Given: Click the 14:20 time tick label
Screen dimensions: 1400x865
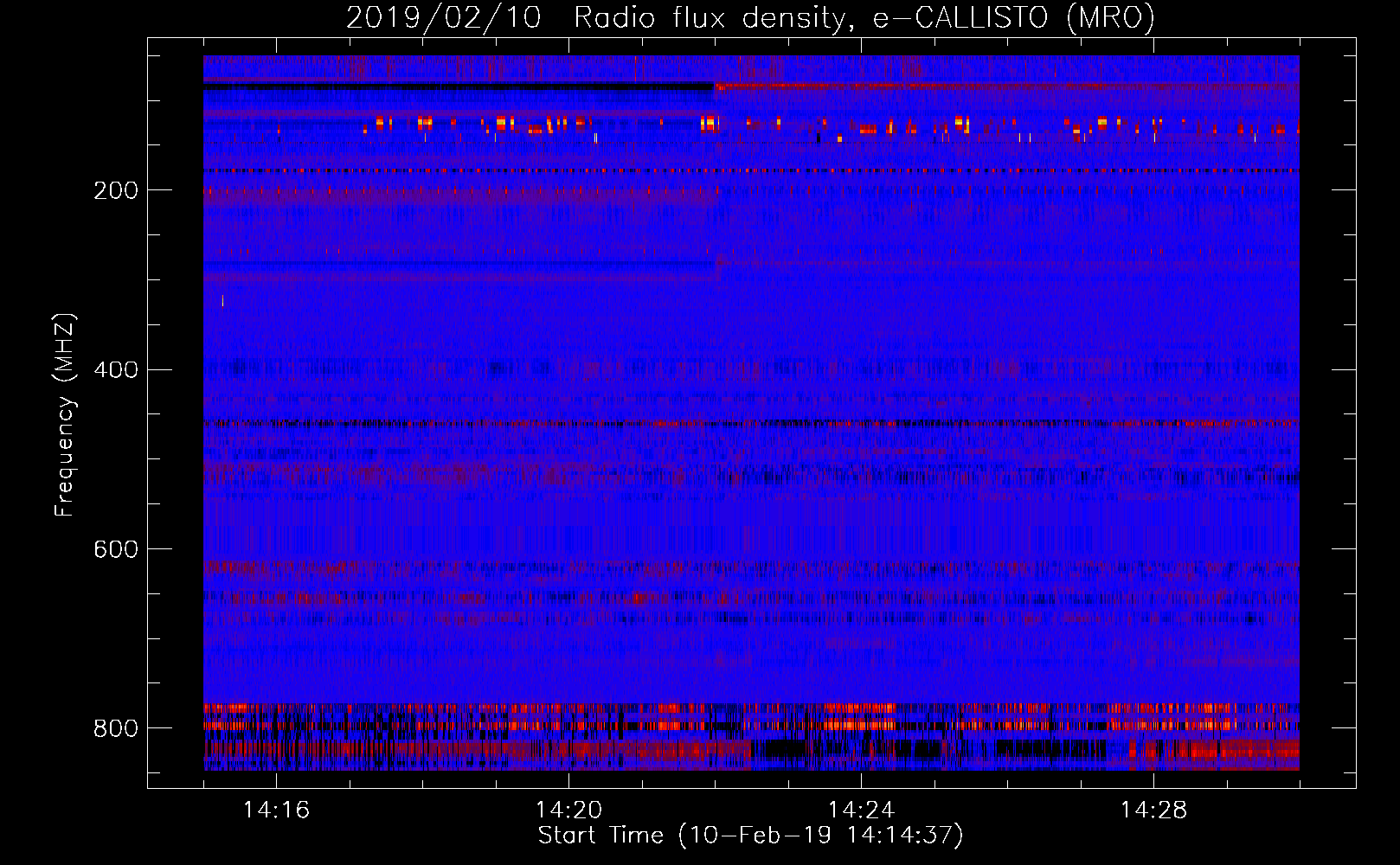Looking at the screenshot, I should [x=569, y=811].
